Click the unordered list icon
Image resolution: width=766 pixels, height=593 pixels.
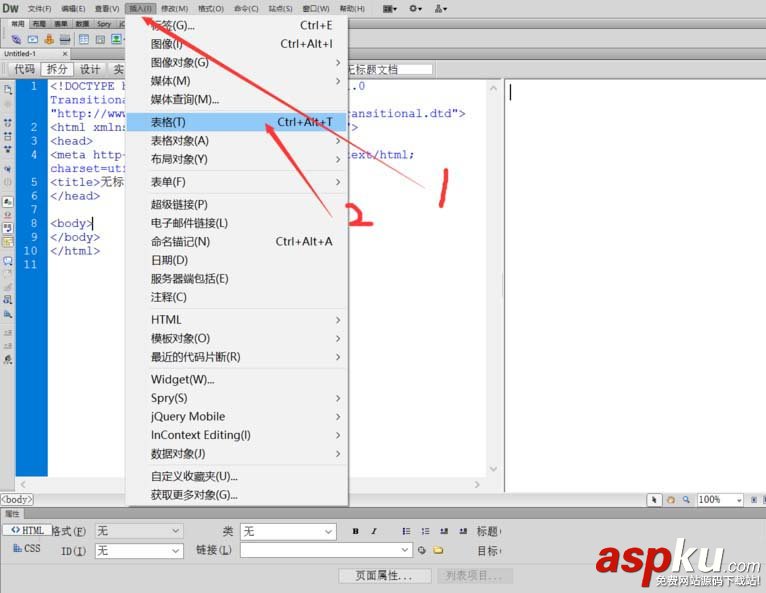coord(406,531)
